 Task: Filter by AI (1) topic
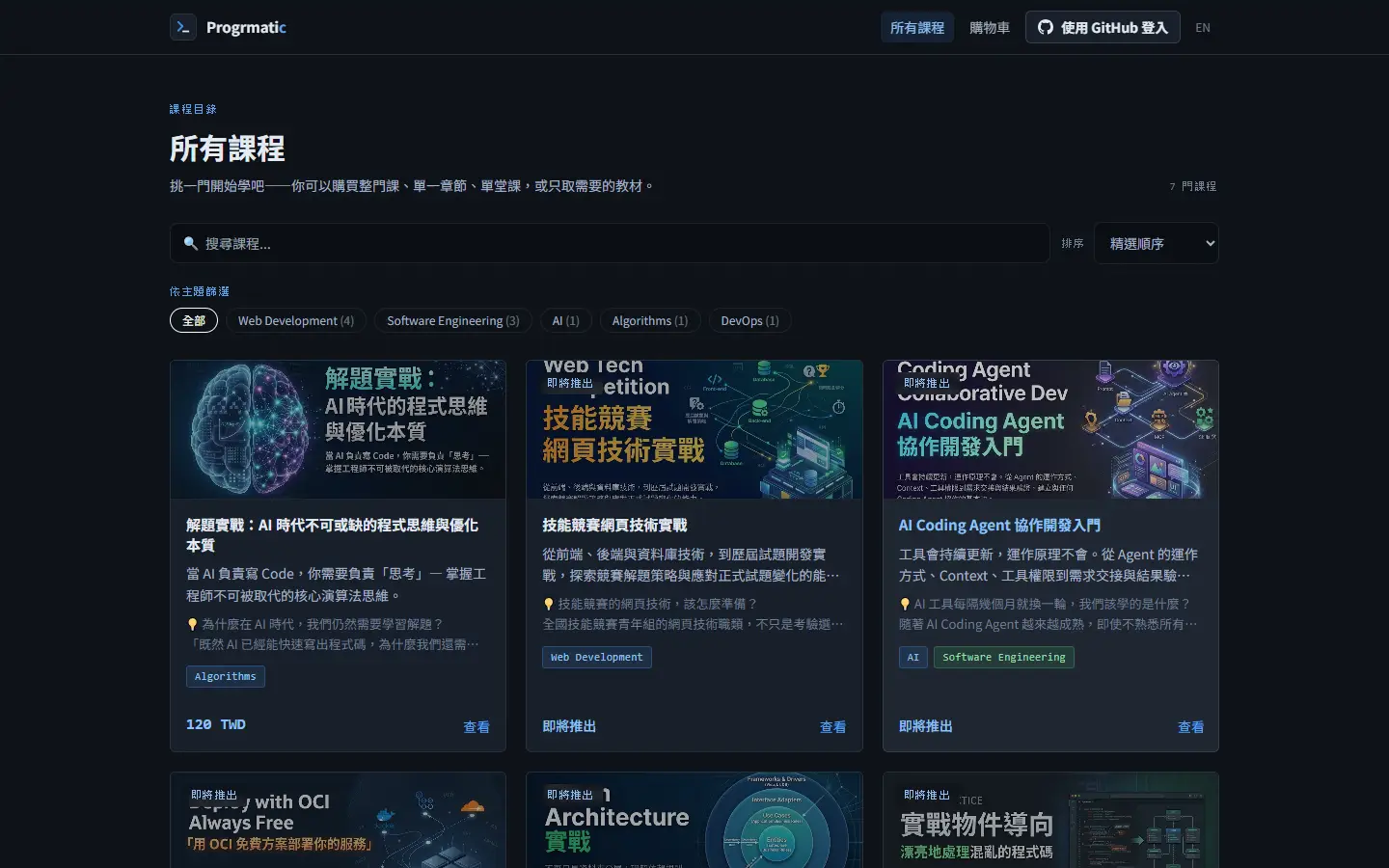566,320
